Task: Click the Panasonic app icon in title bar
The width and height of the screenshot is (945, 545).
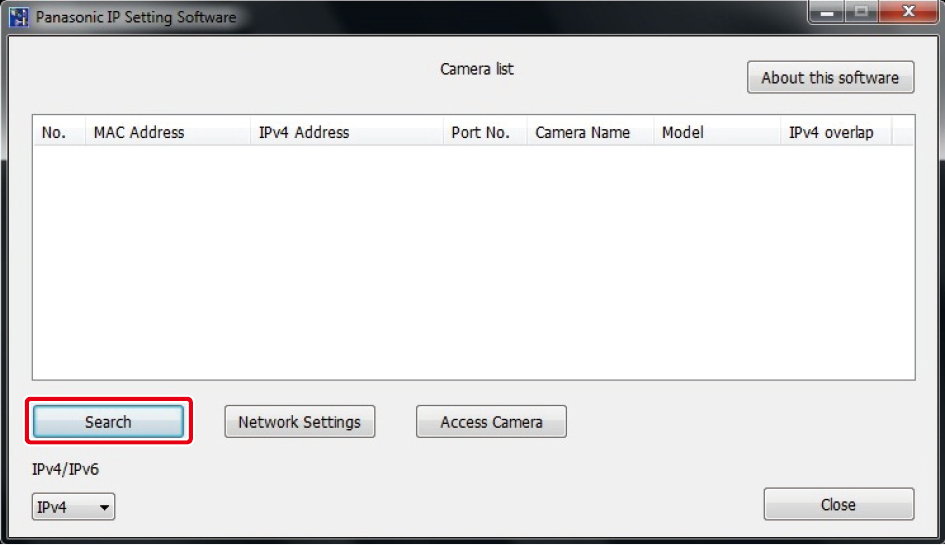Action: pyautogui.click(x=18, y=16)
